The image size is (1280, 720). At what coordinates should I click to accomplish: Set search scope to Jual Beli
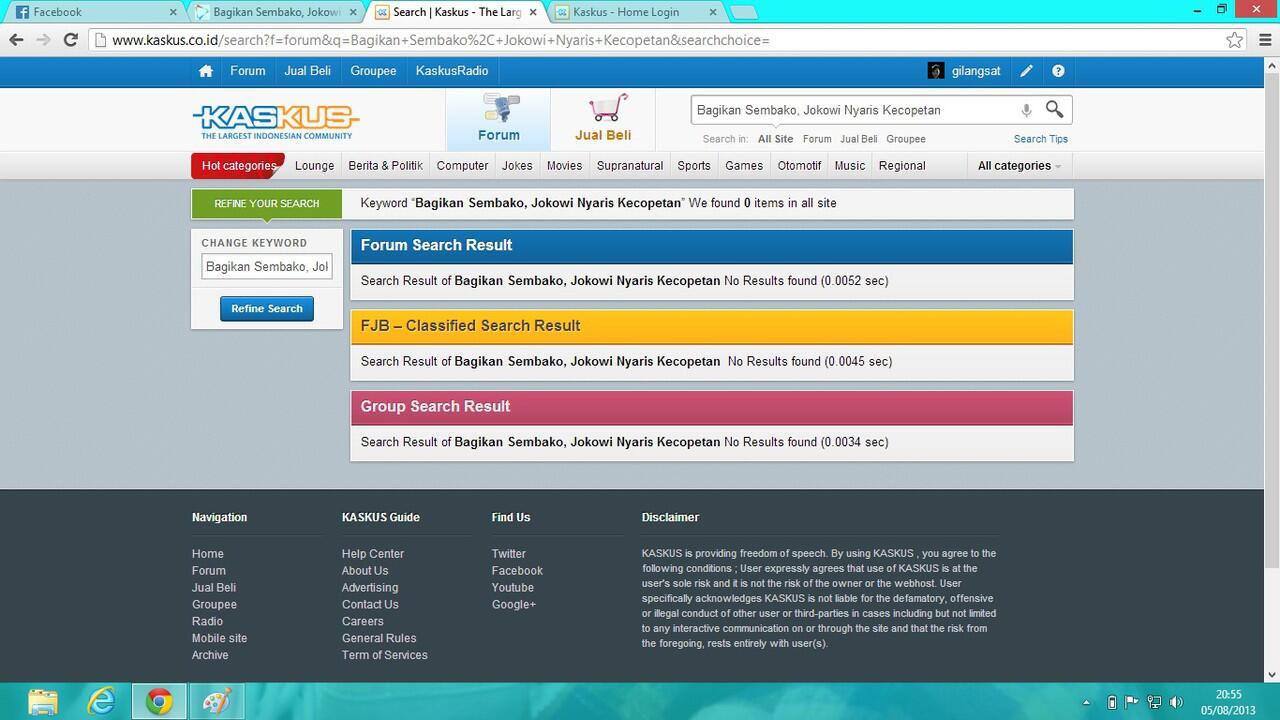point(859,139)
